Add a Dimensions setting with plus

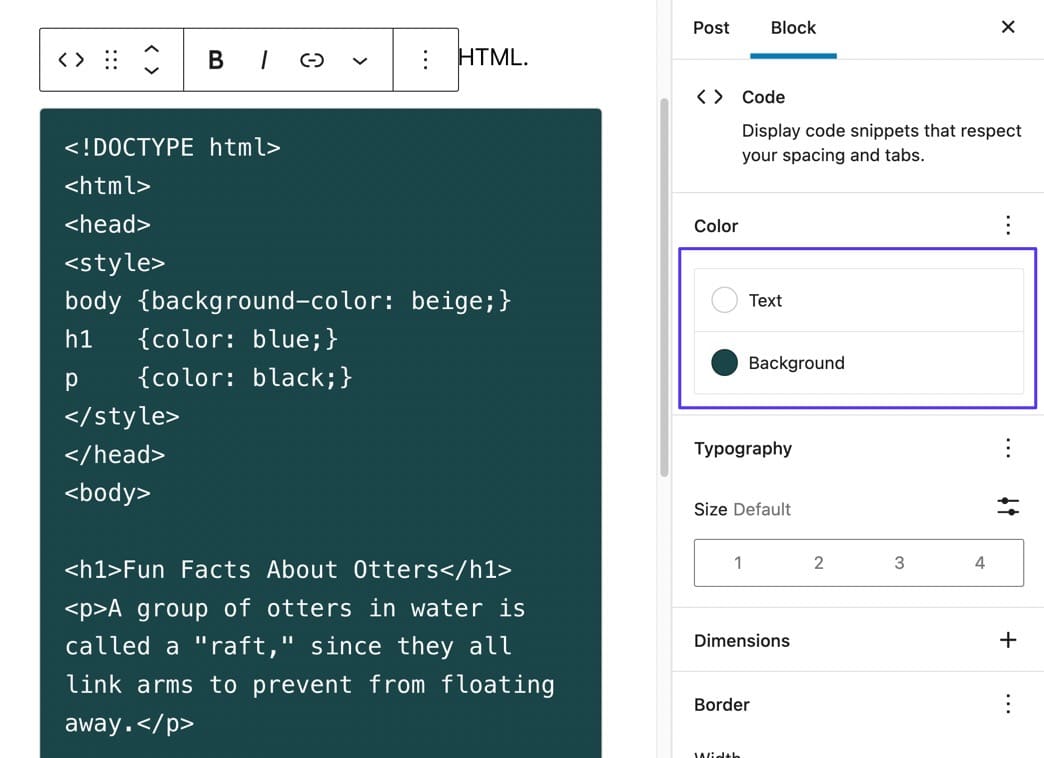[x=1008, y=640]
